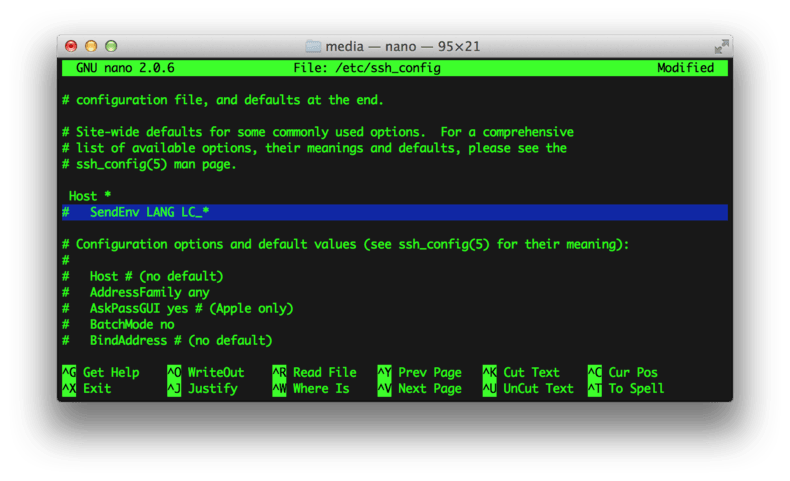Viewport: 790px width, 481px height.
Task: Click the 'Site-wide defaults for some' comment line
Action: (x=318, y=132)
